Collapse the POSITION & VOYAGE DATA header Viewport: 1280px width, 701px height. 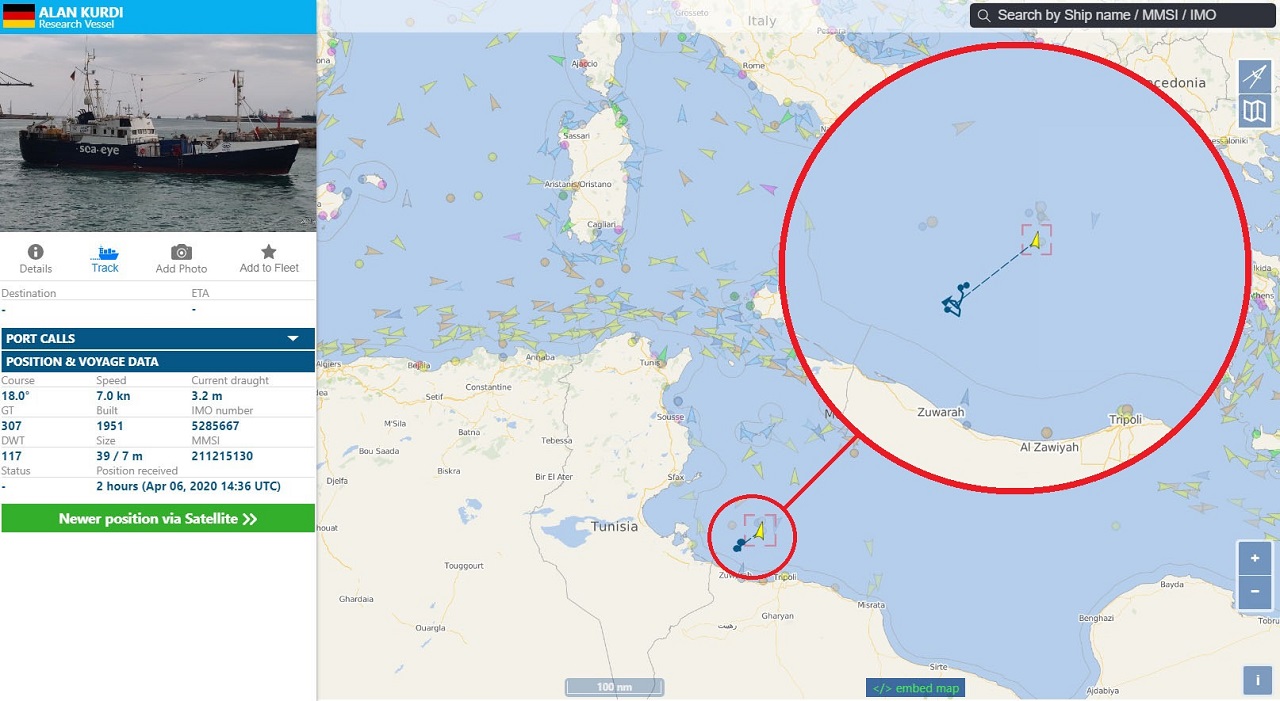pyautogui.click(x=158, y=362)
